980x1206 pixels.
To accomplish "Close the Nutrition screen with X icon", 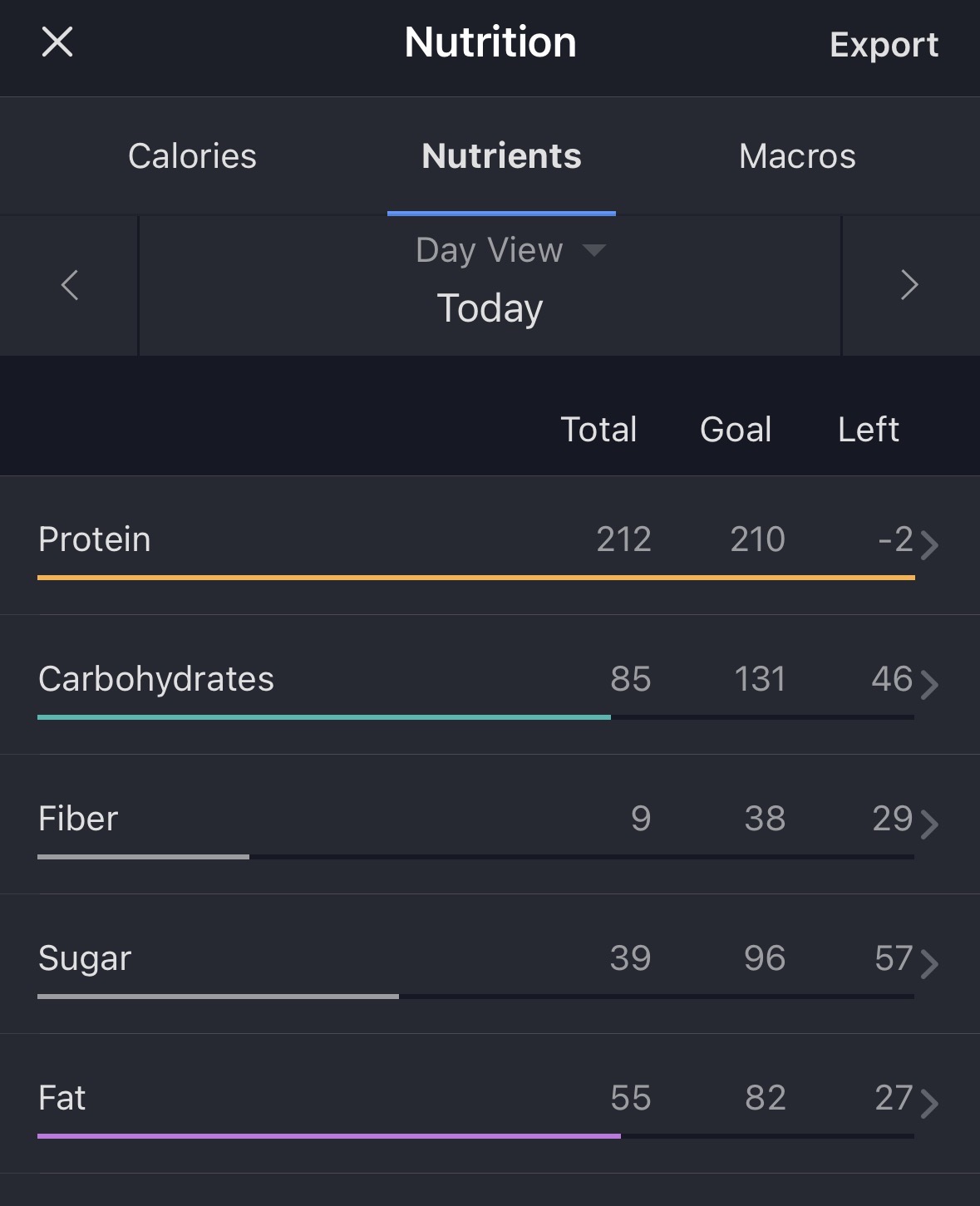I will click(x=57, y=42).
